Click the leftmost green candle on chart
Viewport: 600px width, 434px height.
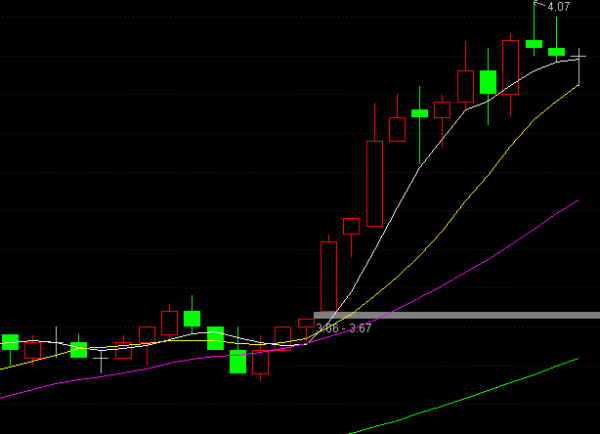coord(10,342)
